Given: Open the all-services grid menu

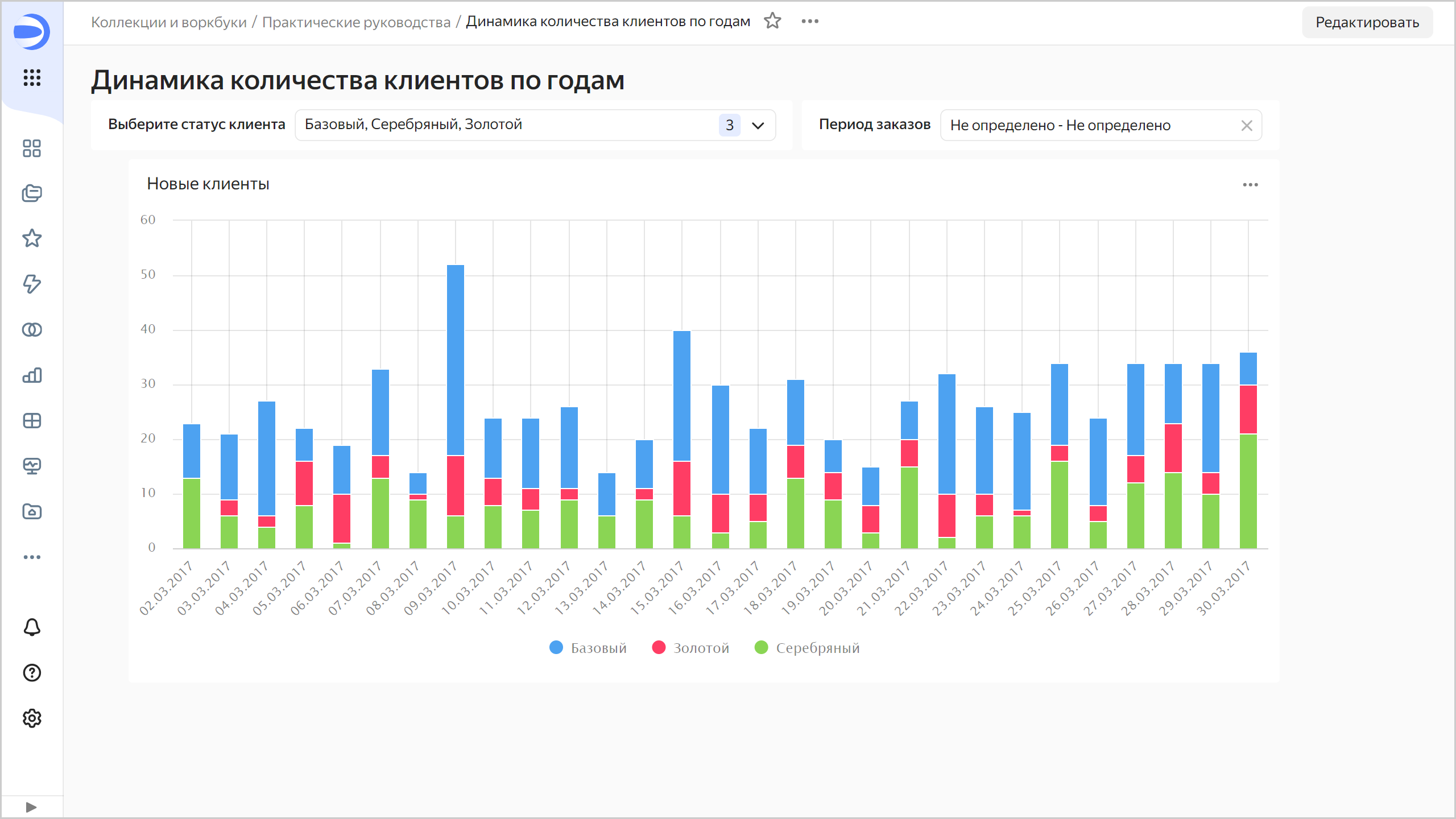Looking at the screenshot, I should pos(32,77).
